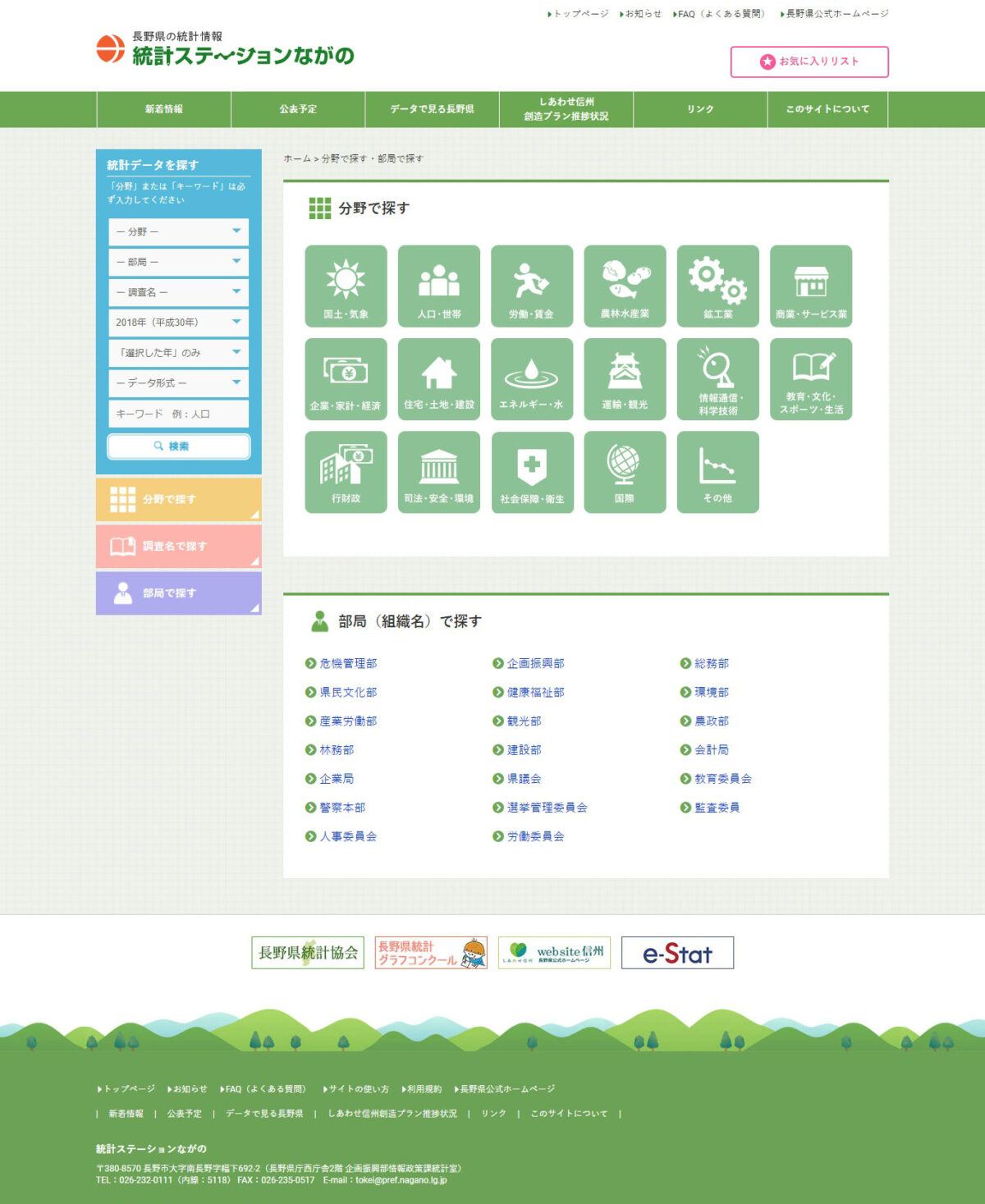Open the 住宅・土地・建設 house tile
This screenshot has width=985, height=1204.
438,379
